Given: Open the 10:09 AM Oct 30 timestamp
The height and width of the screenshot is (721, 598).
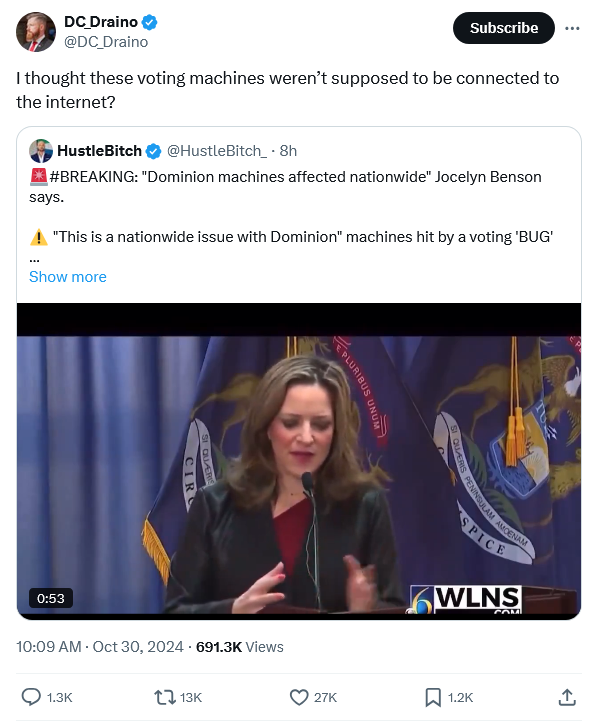Looking at the screenshot, I should (x=100, y=647).
